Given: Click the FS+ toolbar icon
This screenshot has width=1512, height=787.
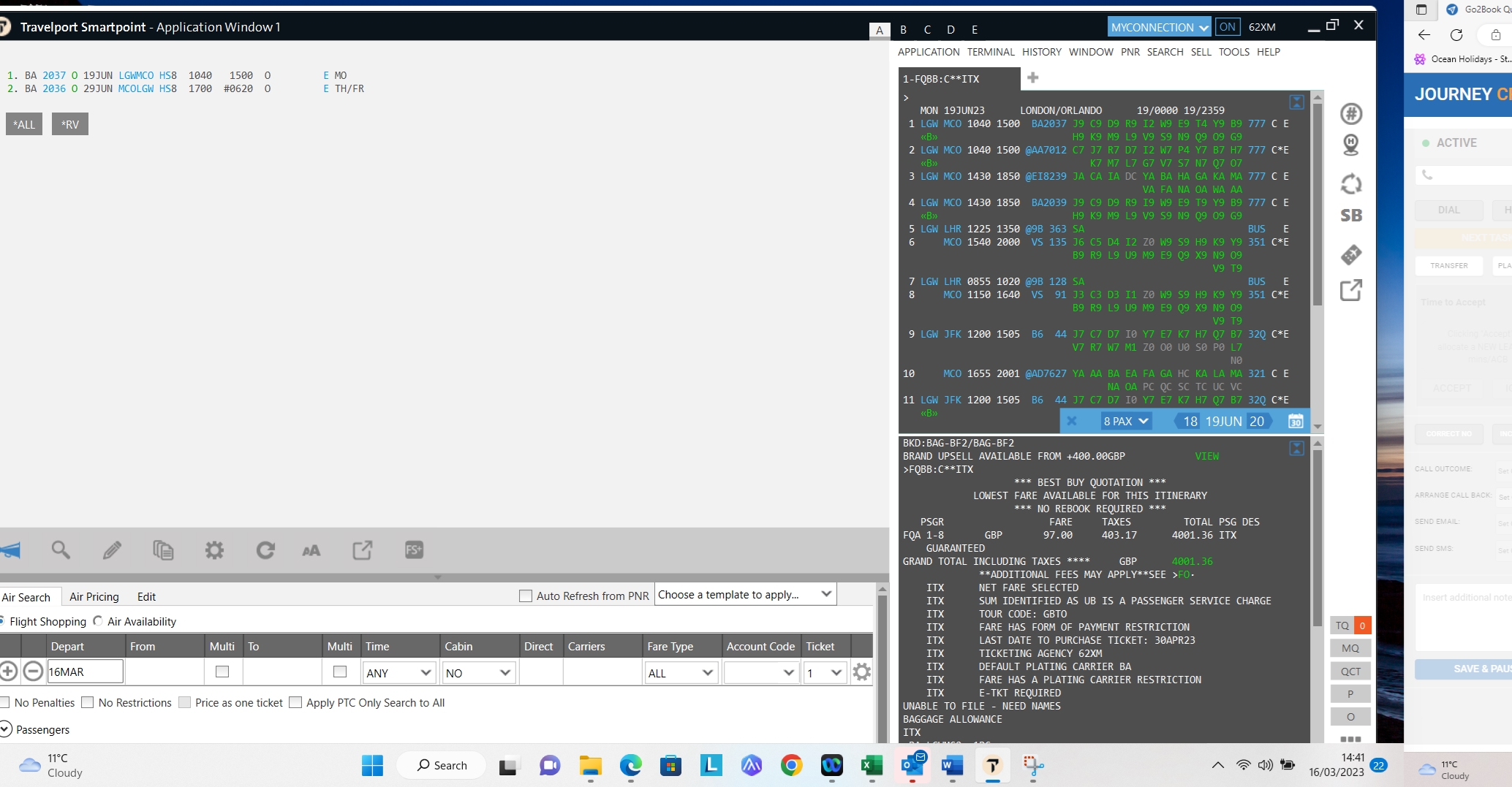Looking at the screenshot, I should tap(414, 550).
